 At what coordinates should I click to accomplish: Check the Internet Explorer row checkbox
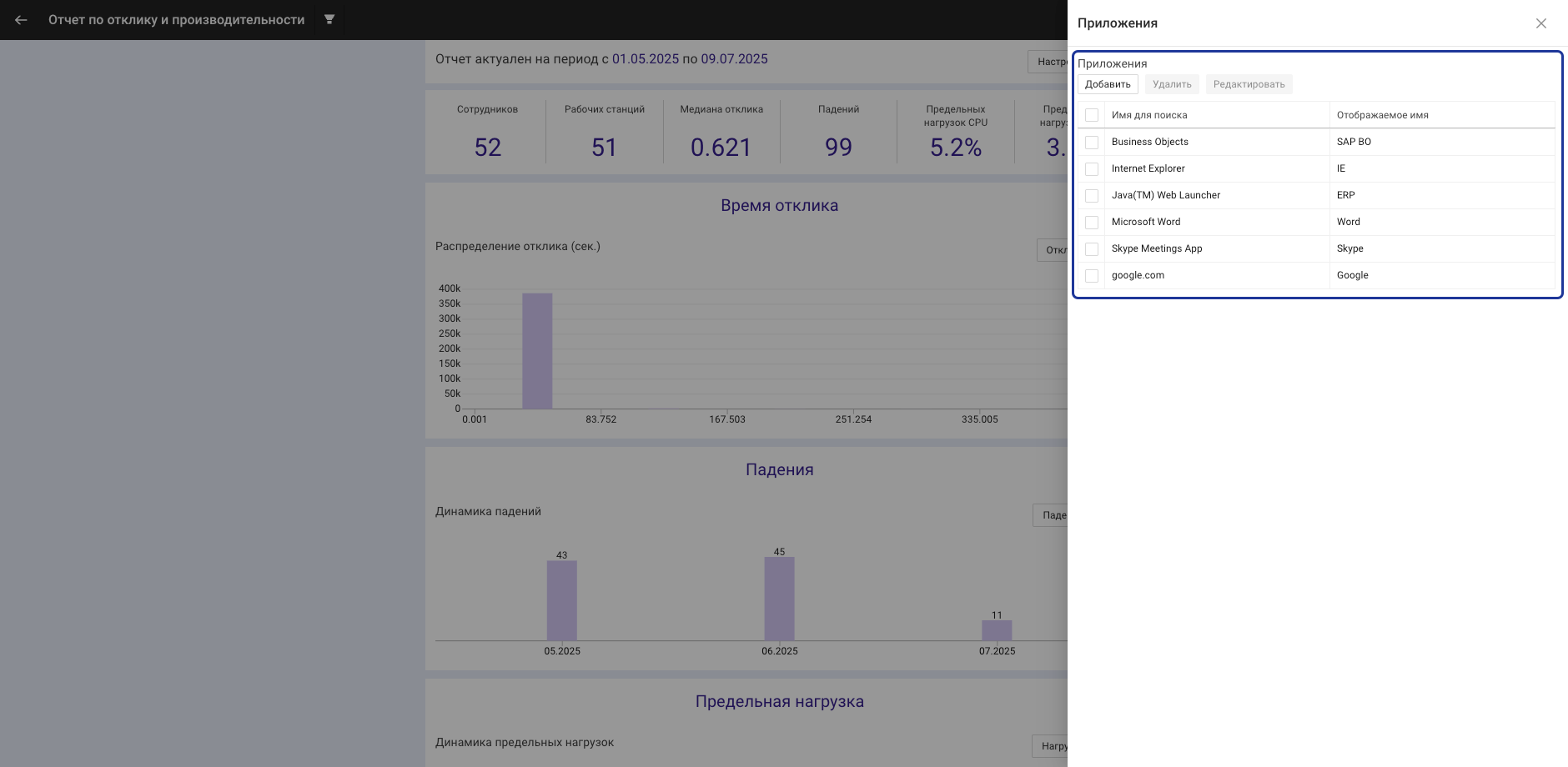[1092, 169]
